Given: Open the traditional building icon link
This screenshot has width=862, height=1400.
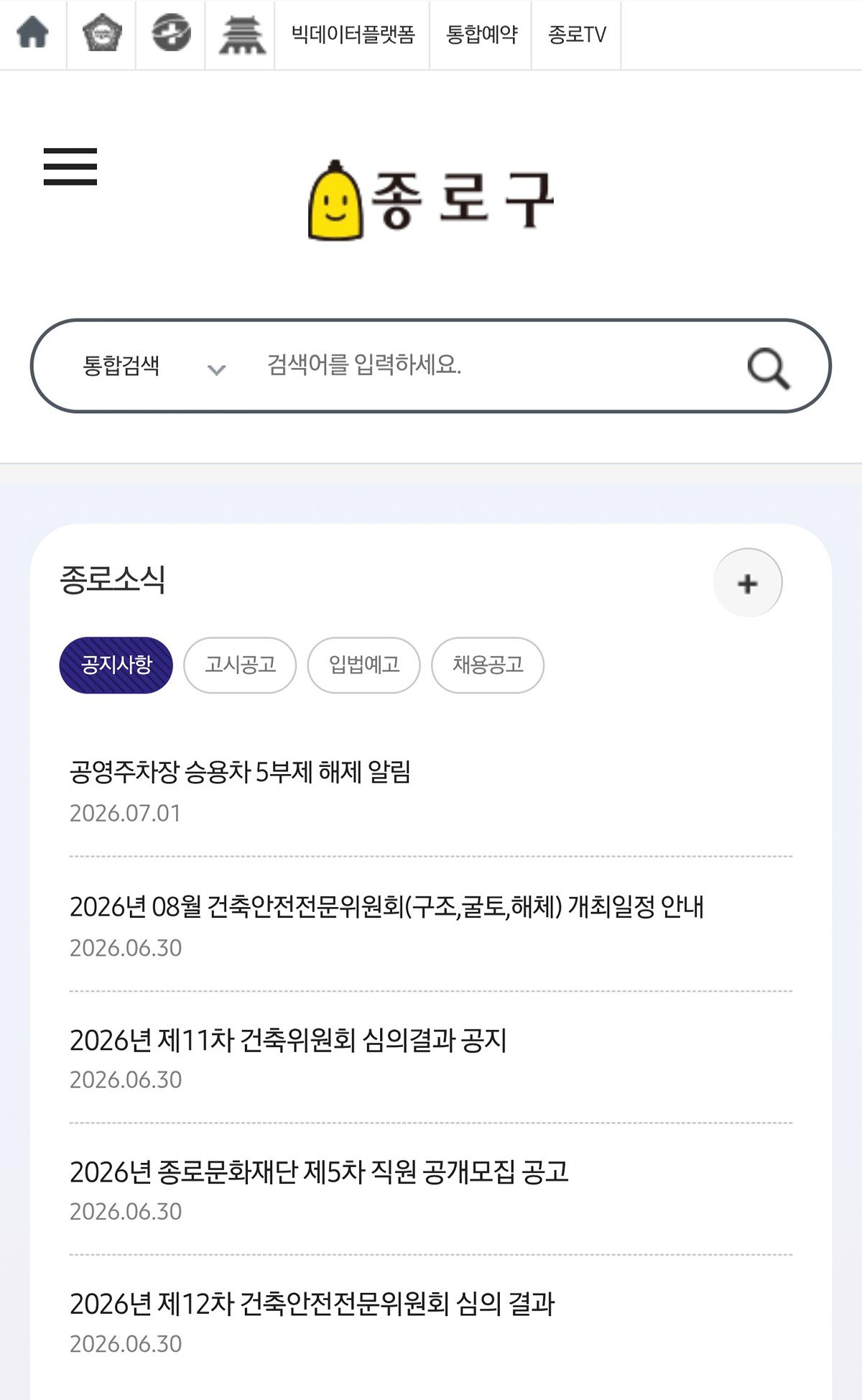Looking at the screenshot, I should click(x=241, y=35).
